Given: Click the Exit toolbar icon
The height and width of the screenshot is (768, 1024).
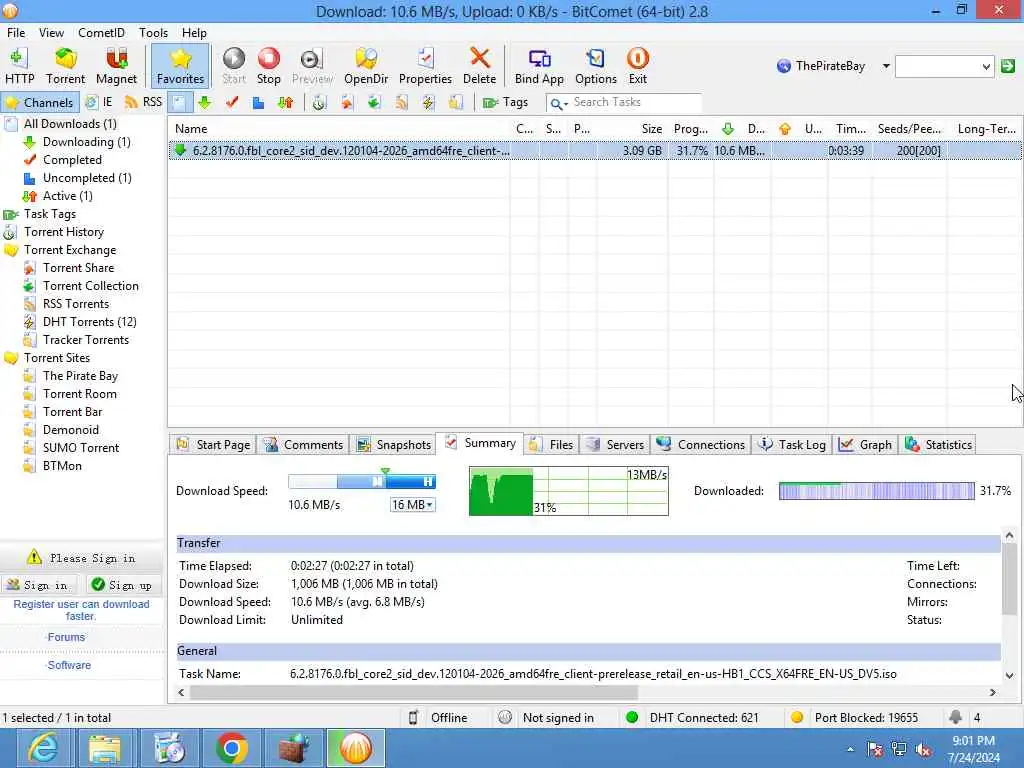Looking at the screenshot, I should (637, 66).
